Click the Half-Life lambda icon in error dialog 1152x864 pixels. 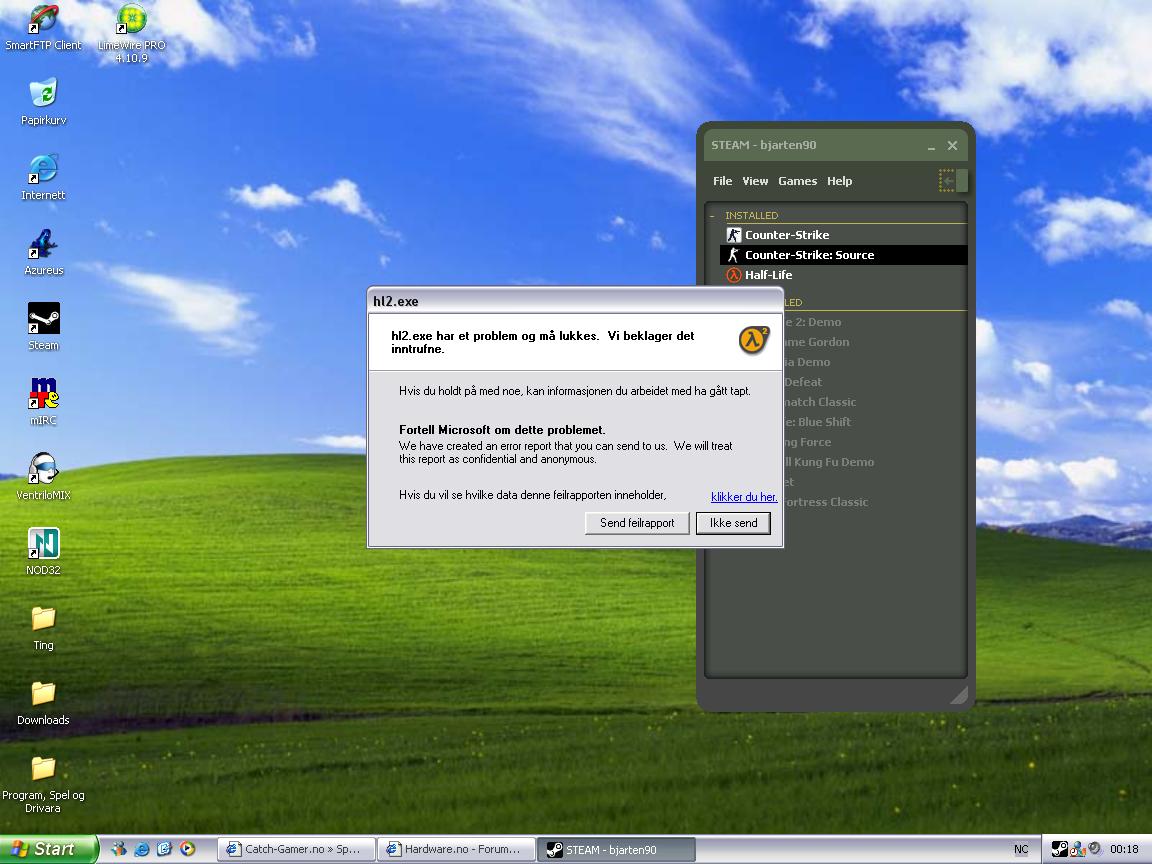pos(754,339)
